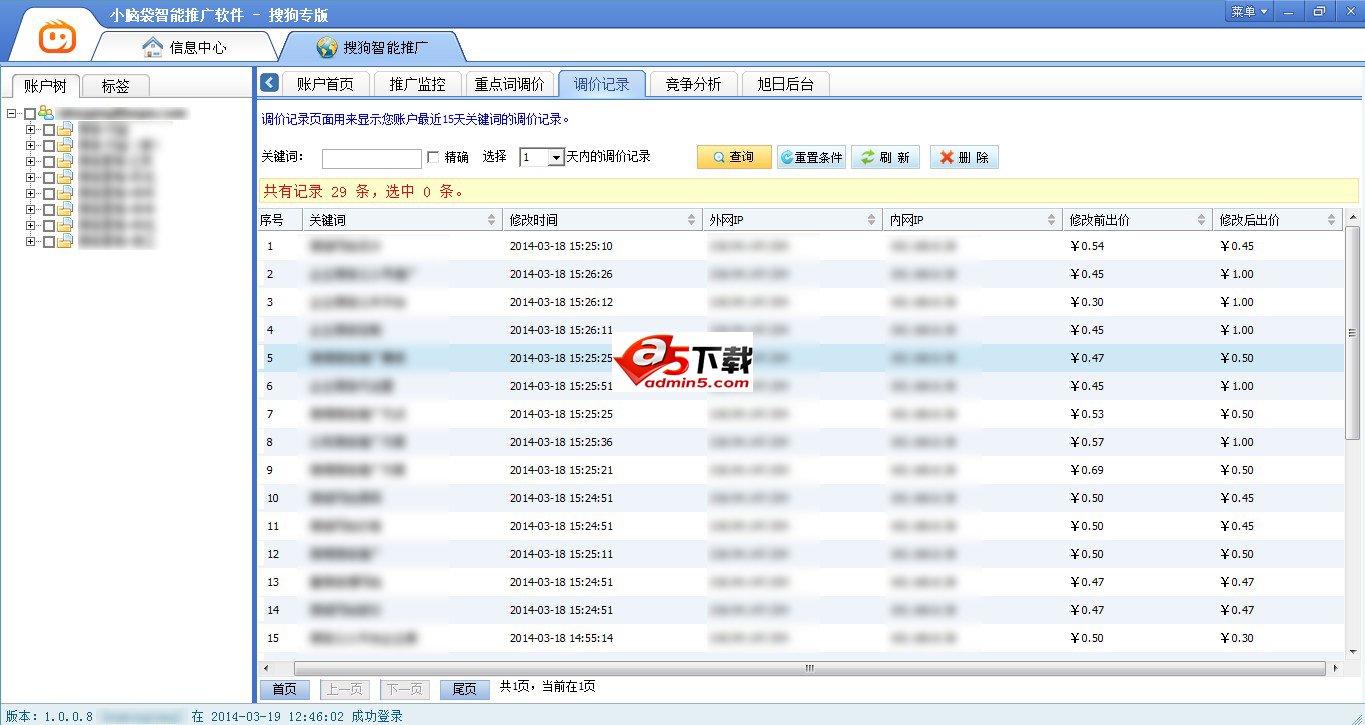
Task: Sort by 修改前出价 column arrow
Action: coord(1202,220)
